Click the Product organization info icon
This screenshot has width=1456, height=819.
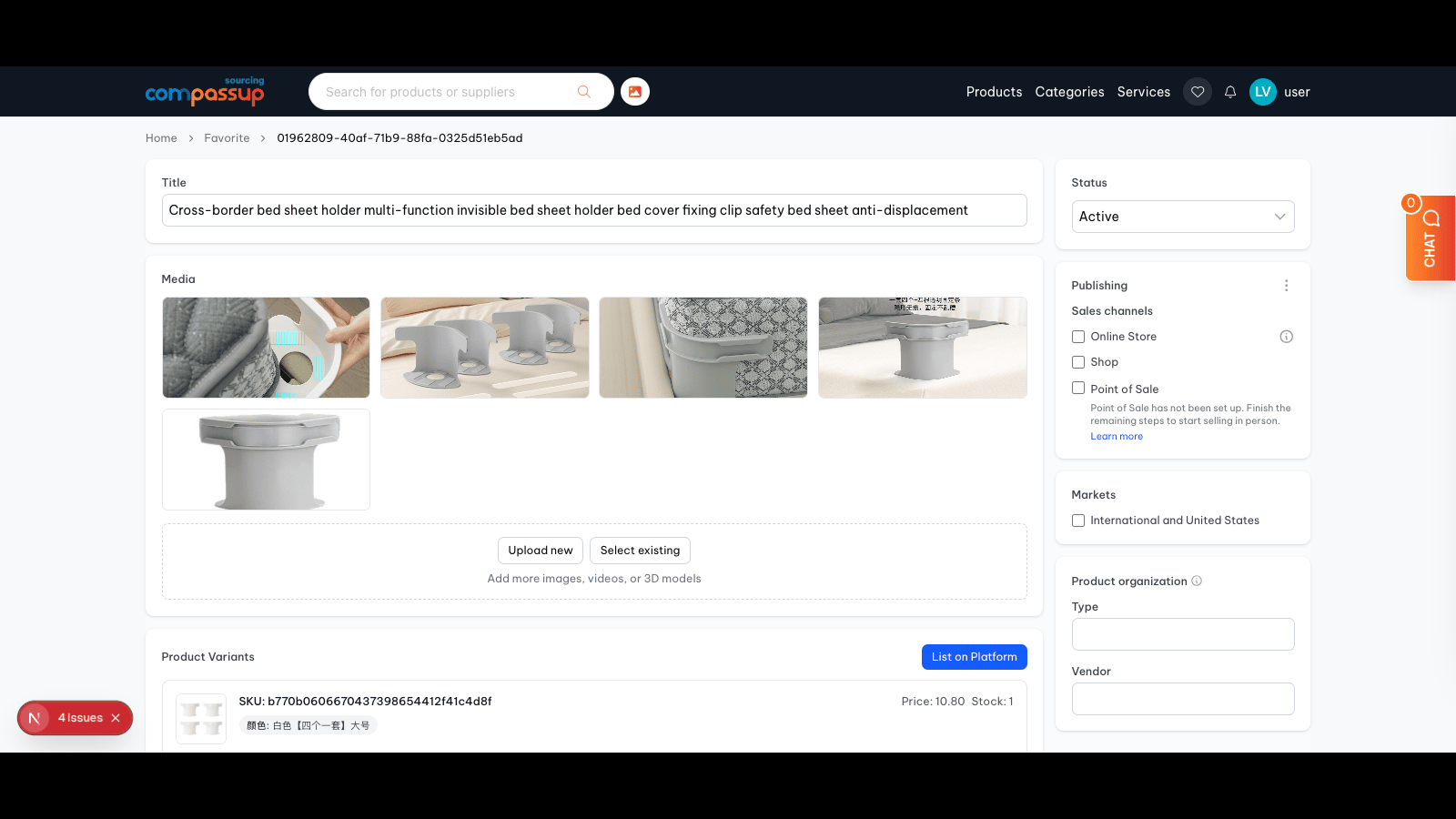[1197, 581]
